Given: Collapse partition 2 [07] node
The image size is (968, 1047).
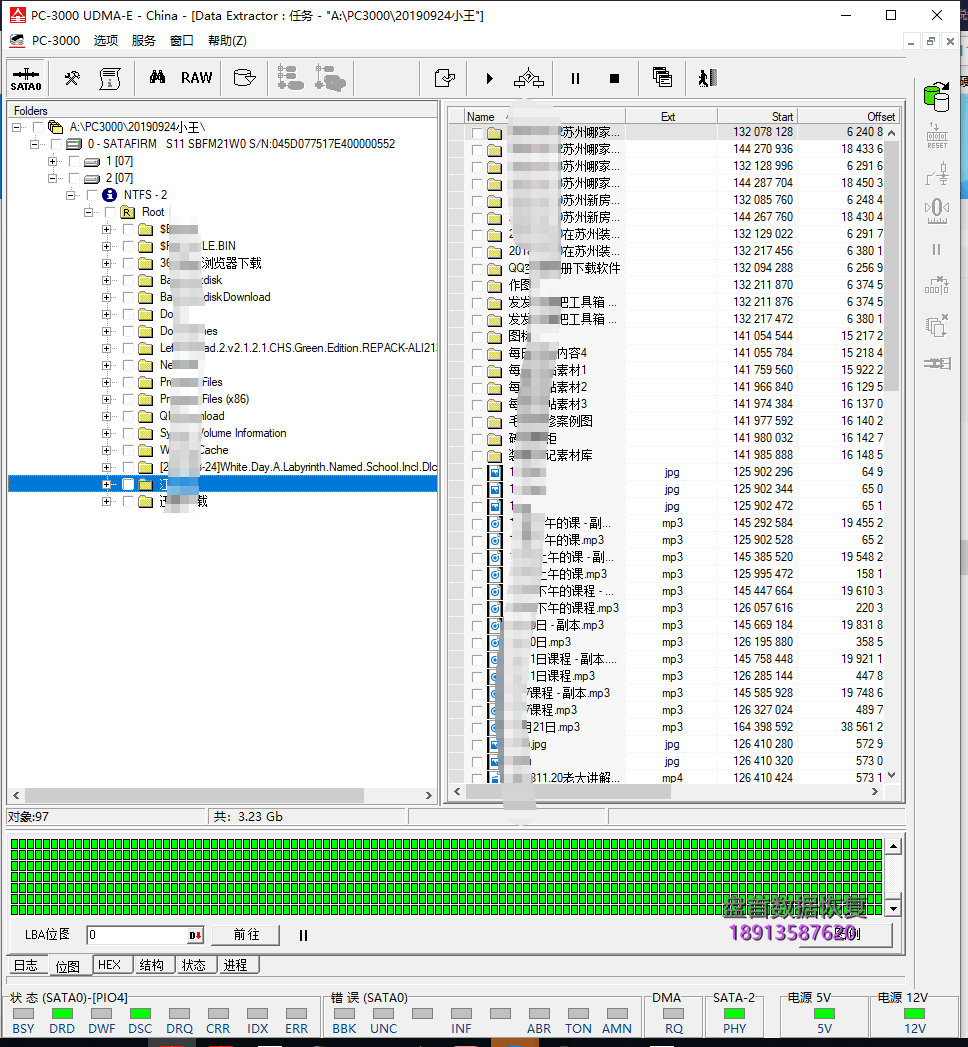Looking at the screenshot, I should [x=53, y=178].
